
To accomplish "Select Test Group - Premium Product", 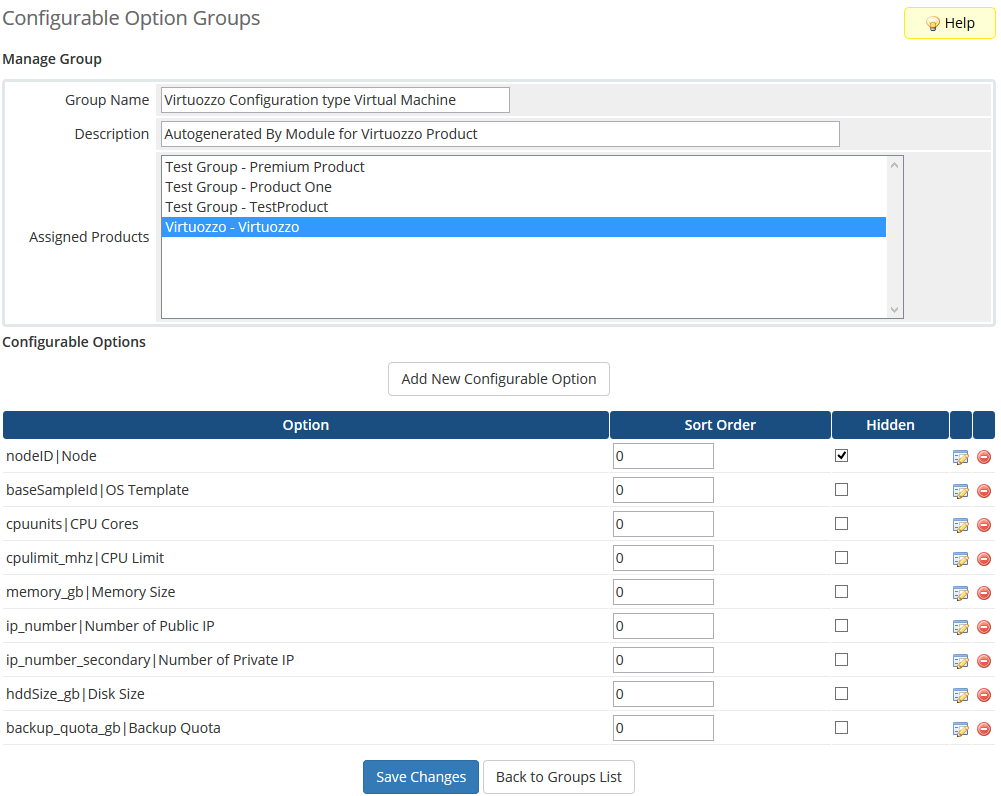I will (523, 167).
